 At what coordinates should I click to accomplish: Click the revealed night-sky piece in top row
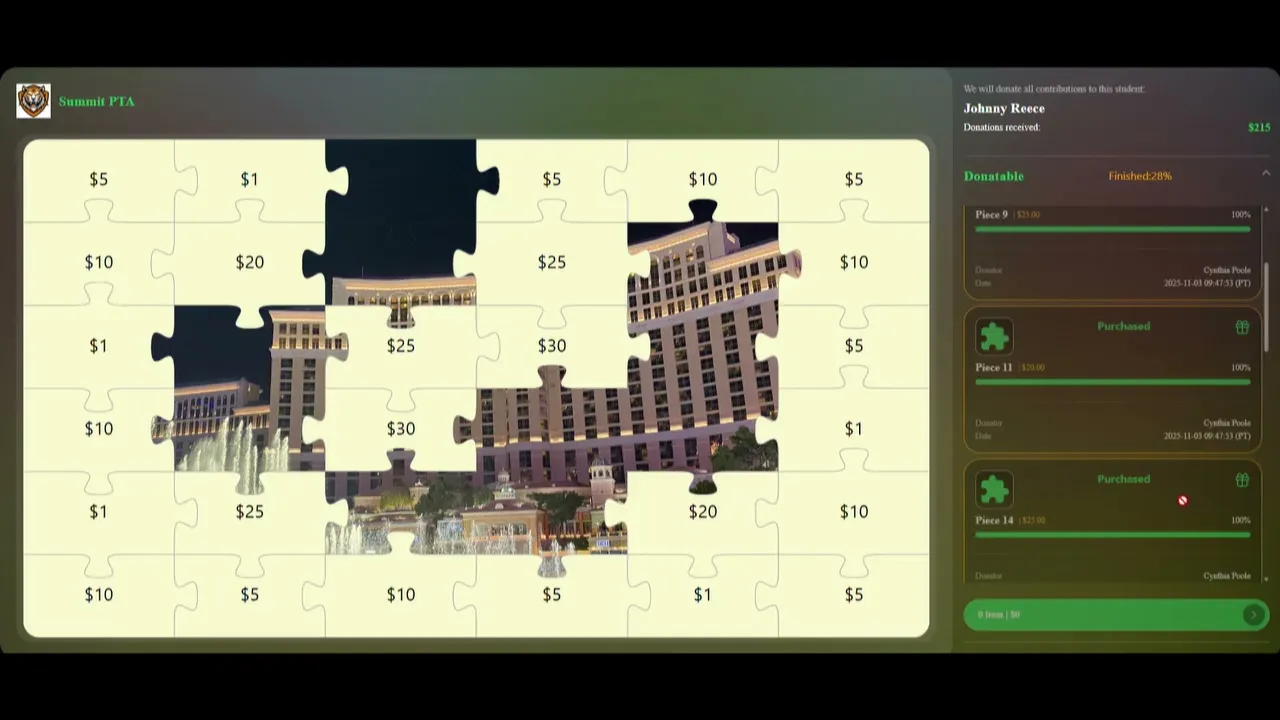400,179
